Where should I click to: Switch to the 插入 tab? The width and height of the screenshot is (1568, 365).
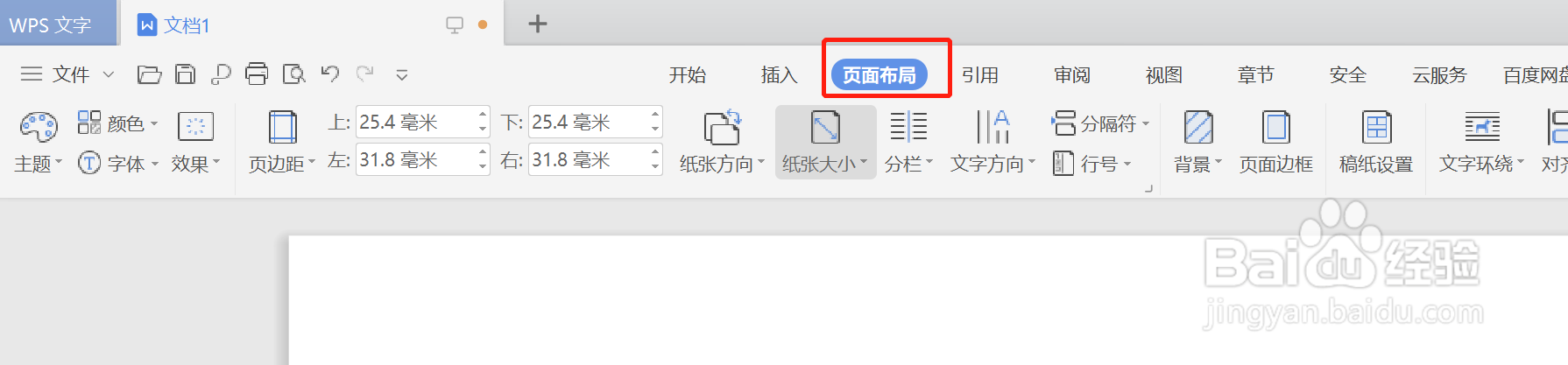point(779,75)
